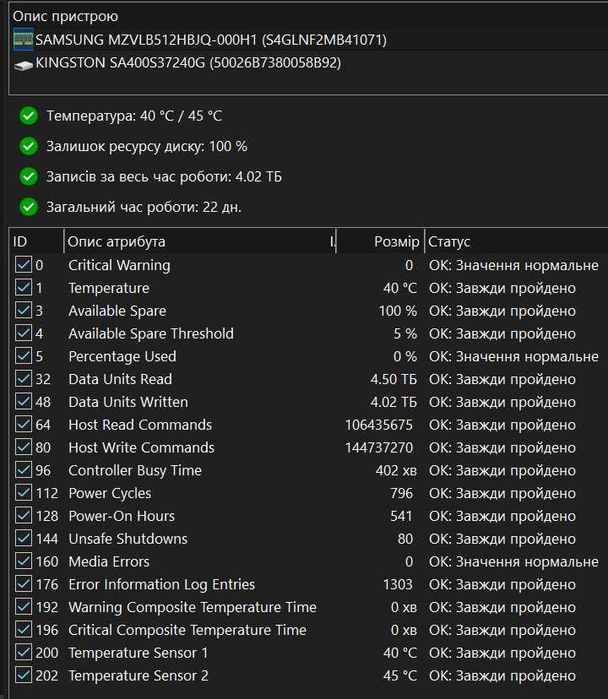
Task: Toggle the Unsafe Shutdowns checkbox
Action: tap(23, 539)
